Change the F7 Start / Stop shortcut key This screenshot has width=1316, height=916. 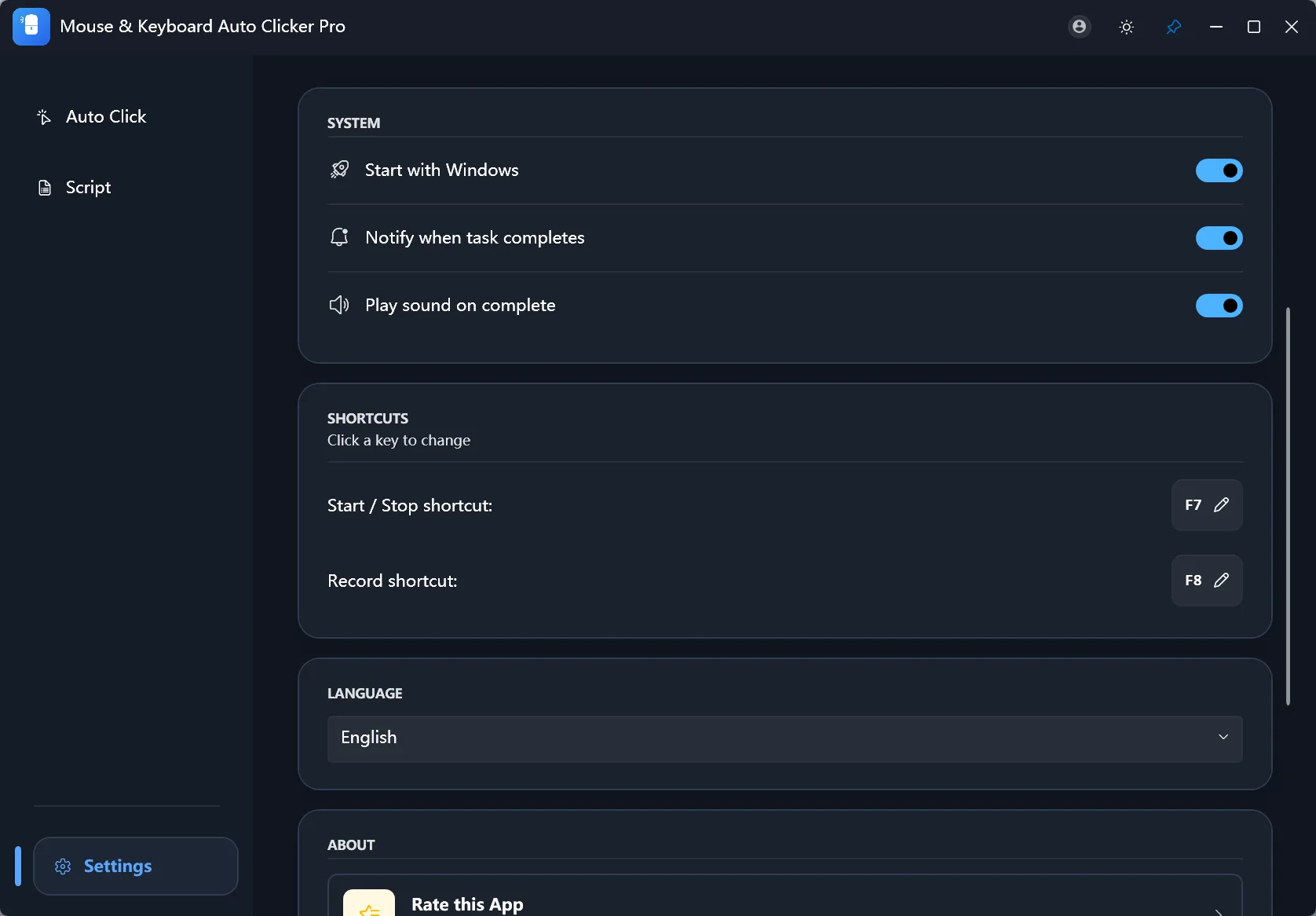[1207, 505]
